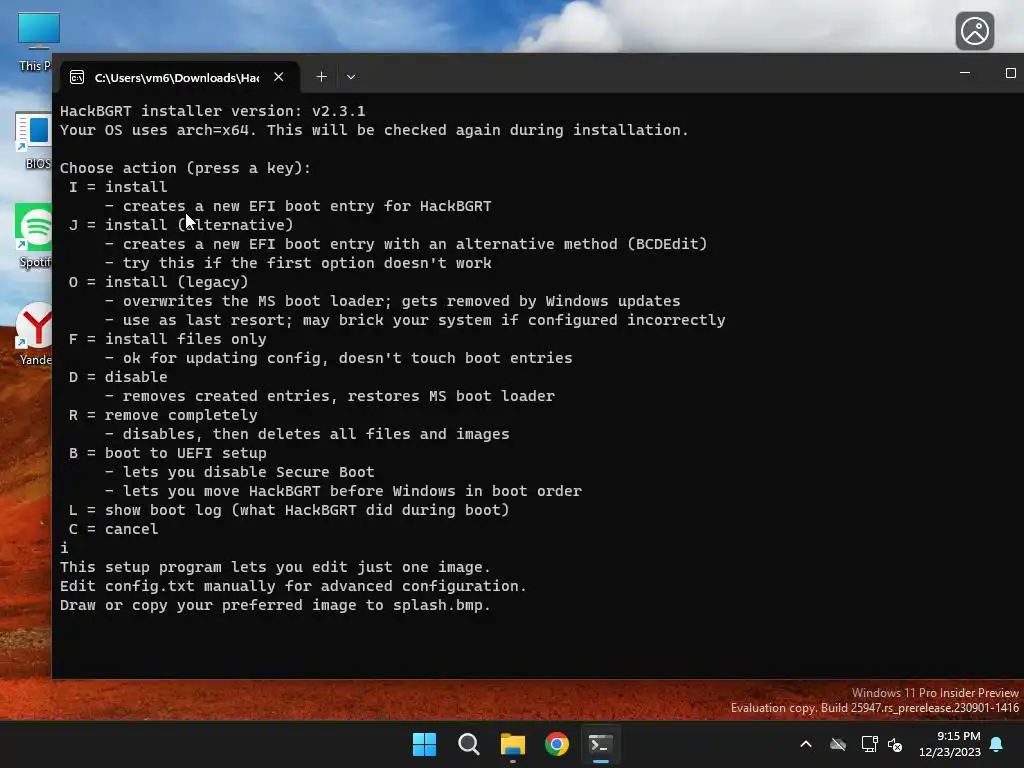Click the muted volume tray icon
1024x768 pixels.
click(895, 744)
